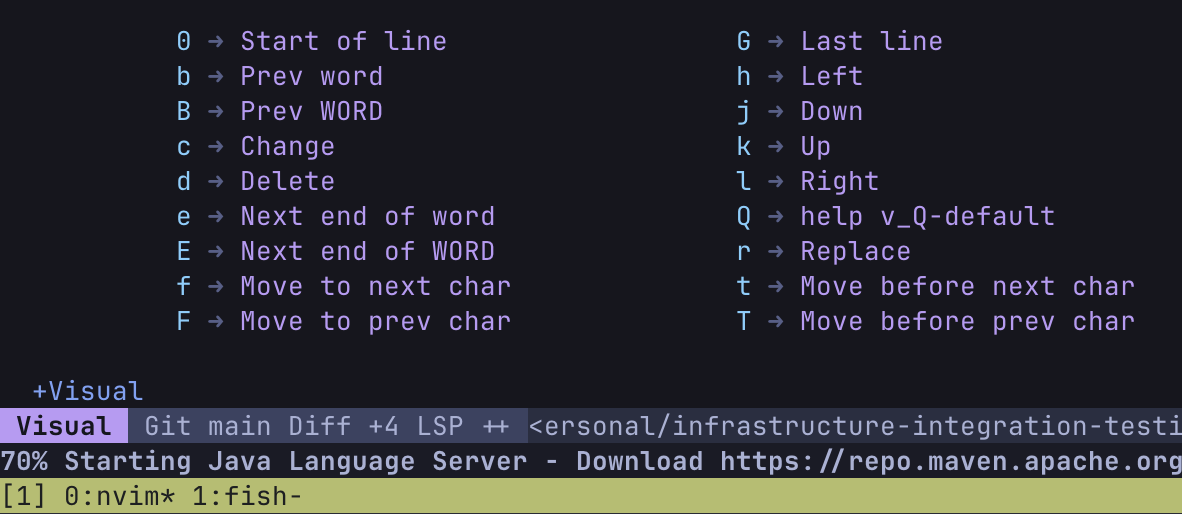Select the Replace entry
The image size is (1182, 514).
click(x=855, y=251)
